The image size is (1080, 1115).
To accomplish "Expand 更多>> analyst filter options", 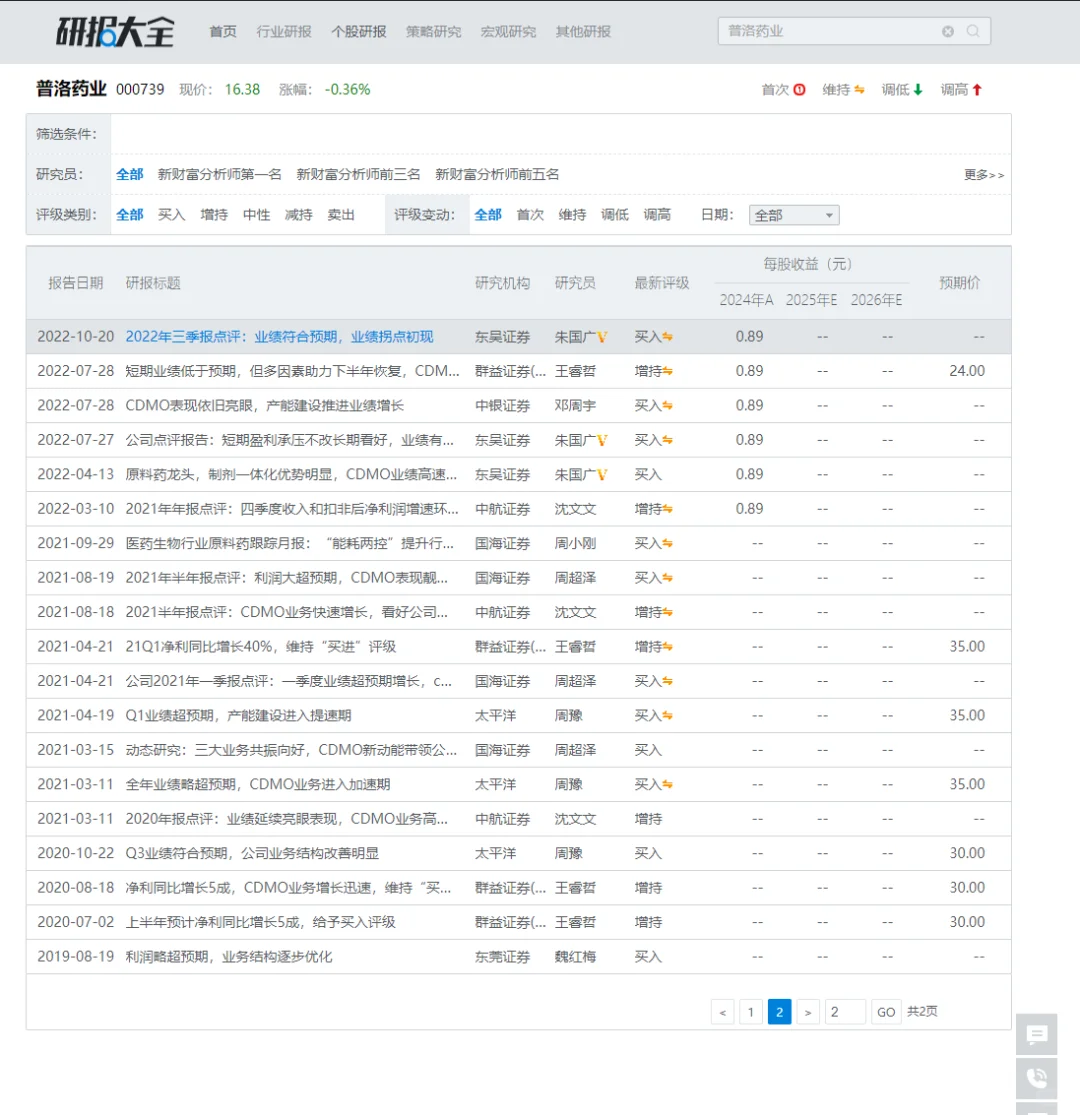I will pyautogui.click(x=984, y=175).
